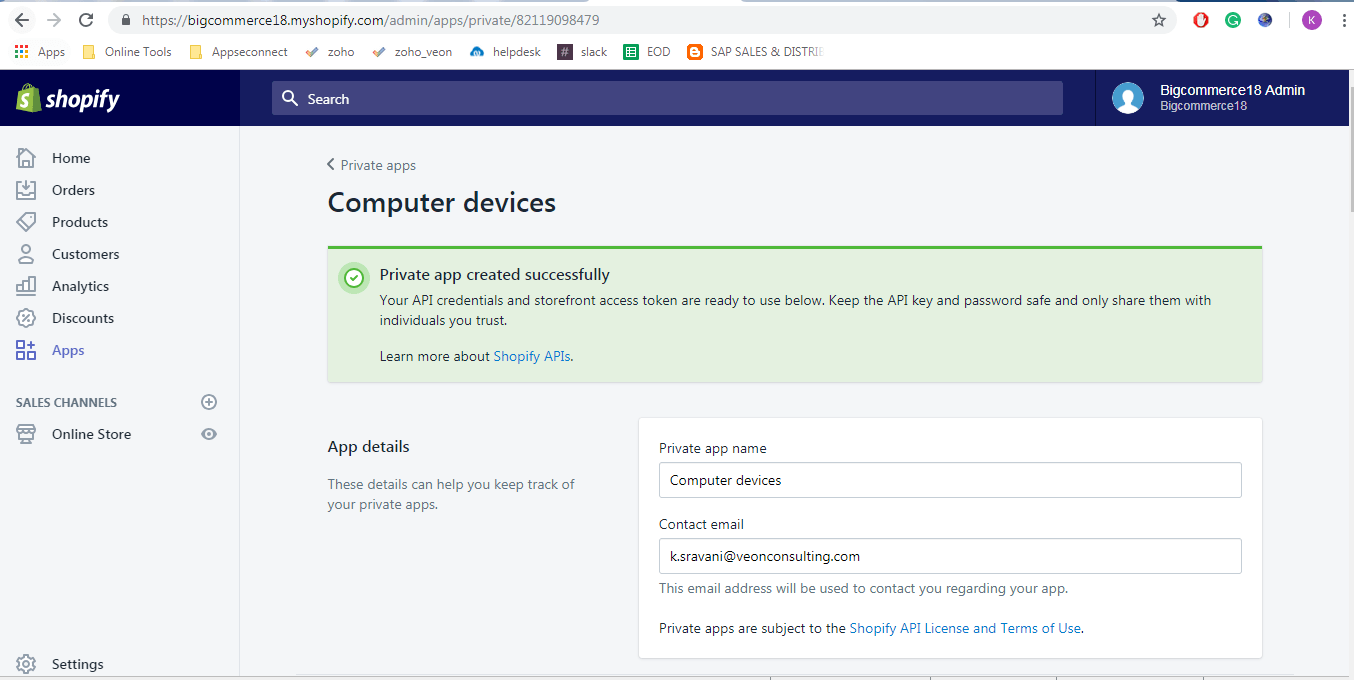1354x680 pixels.
Task: Click the magnifier icon in the search bar
Action: pyautogui.click(x=290, y=98)
